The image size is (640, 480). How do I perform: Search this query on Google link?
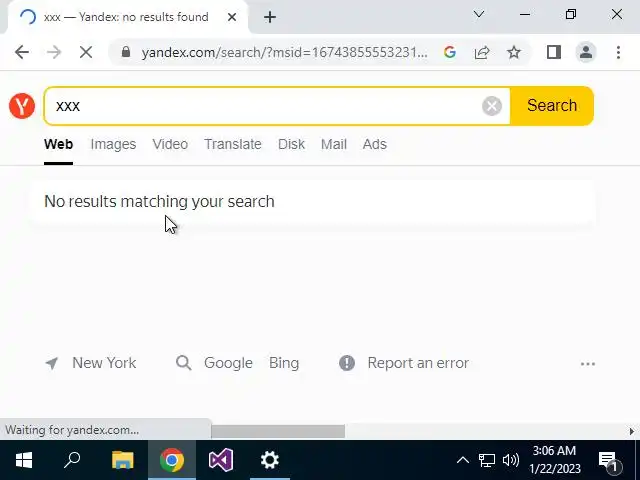tap(228, 363)
